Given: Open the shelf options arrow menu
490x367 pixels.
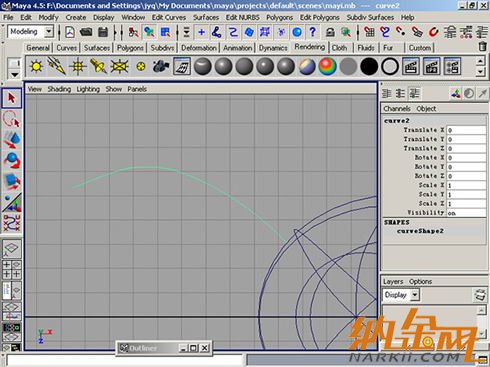Looking at the screenshot, I should (15, 74).
